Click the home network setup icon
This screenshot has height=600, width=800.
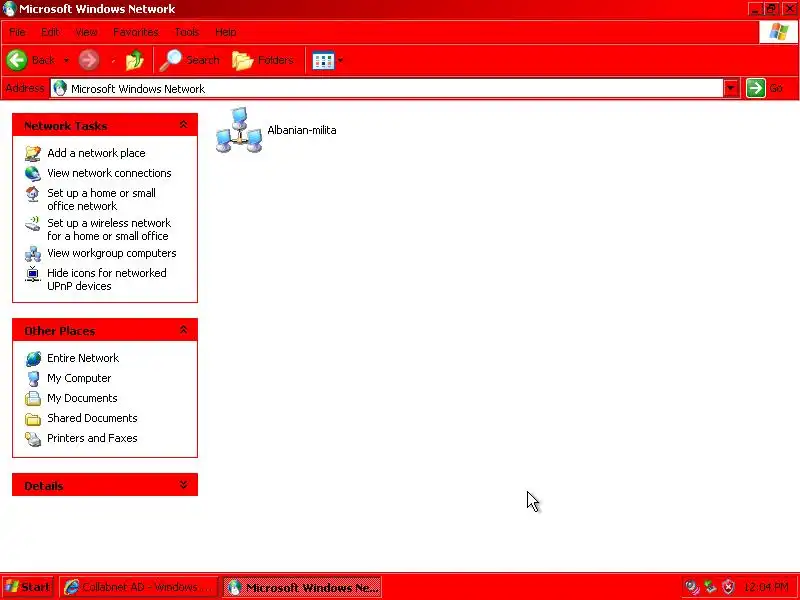point(33,194)
